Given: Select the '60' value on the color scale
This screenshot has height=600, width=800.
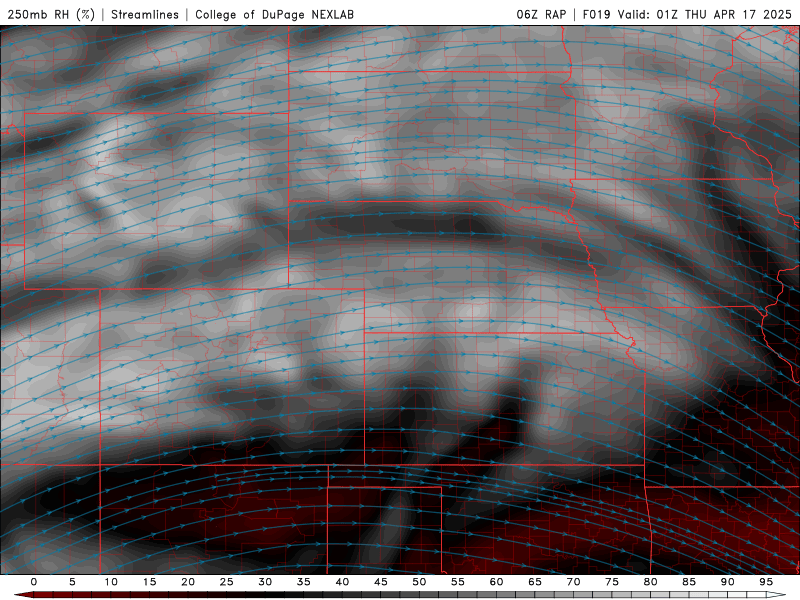Looking at the screenshot, I should point(496,582).
